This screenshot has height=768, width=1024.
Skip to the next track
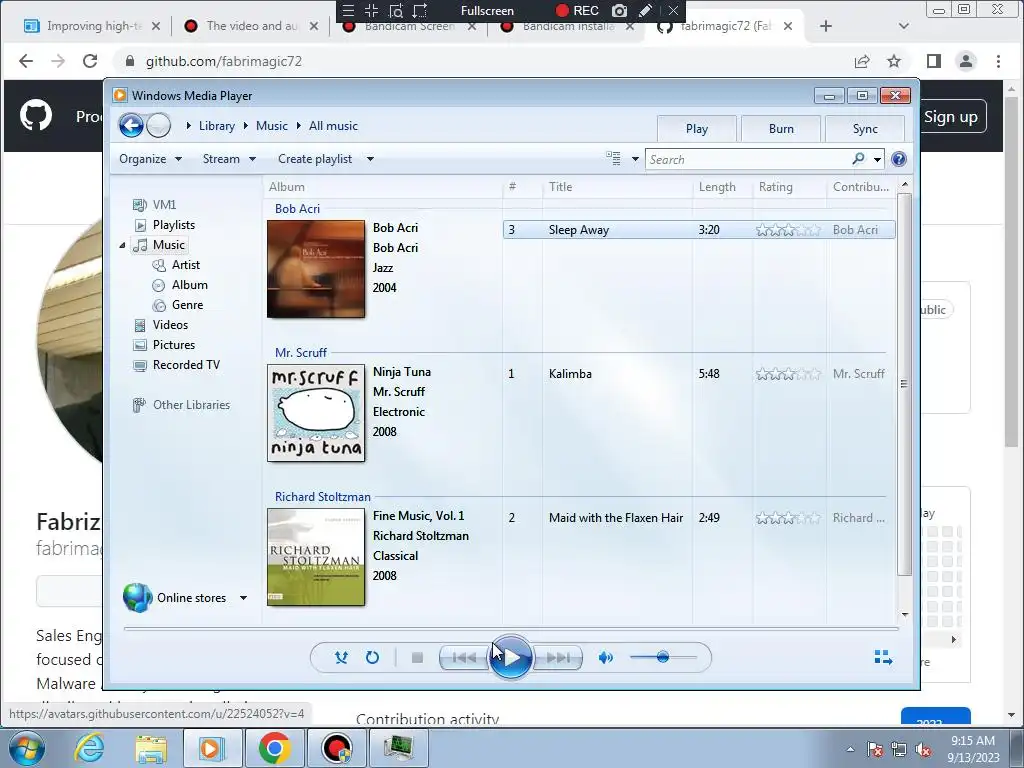tap(557, 658)
